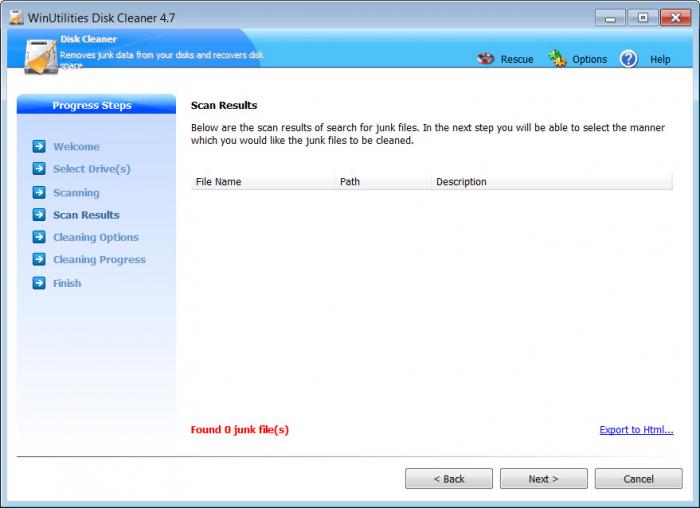Screen dimensions: 700x508
Task: Click the Cancel button
Action: pos(638,479)
